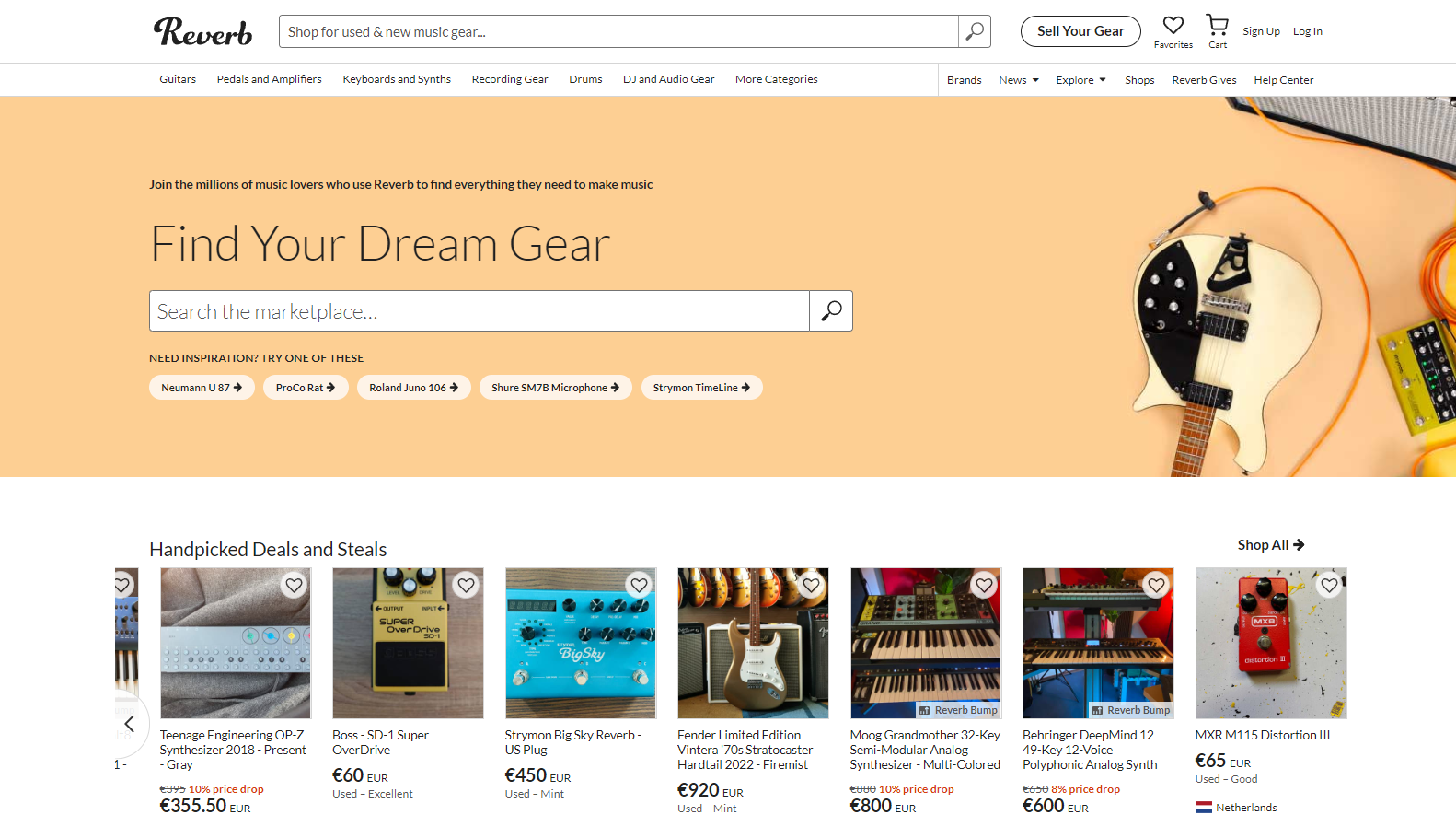
Task: Favorite the Moog Grandmother listing
Action: (x=984, y=585)
